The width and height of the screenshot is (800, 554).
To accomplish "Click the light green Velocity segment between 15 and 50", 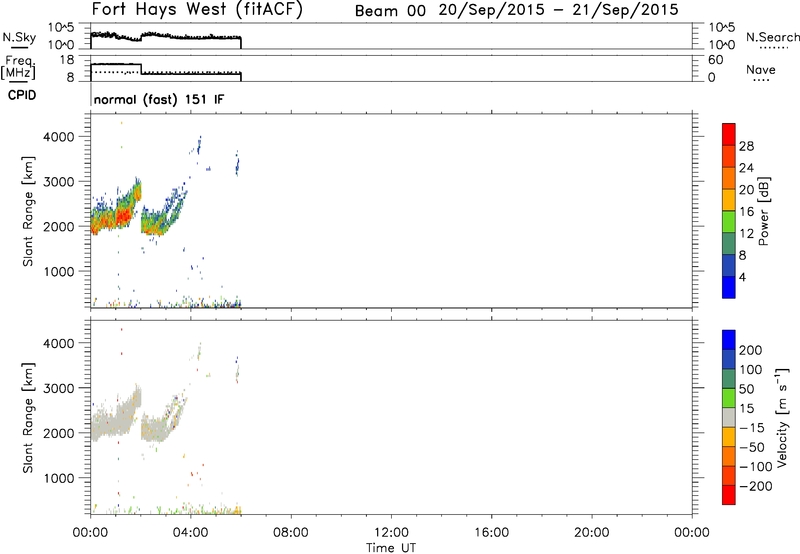I will (729, 398).
